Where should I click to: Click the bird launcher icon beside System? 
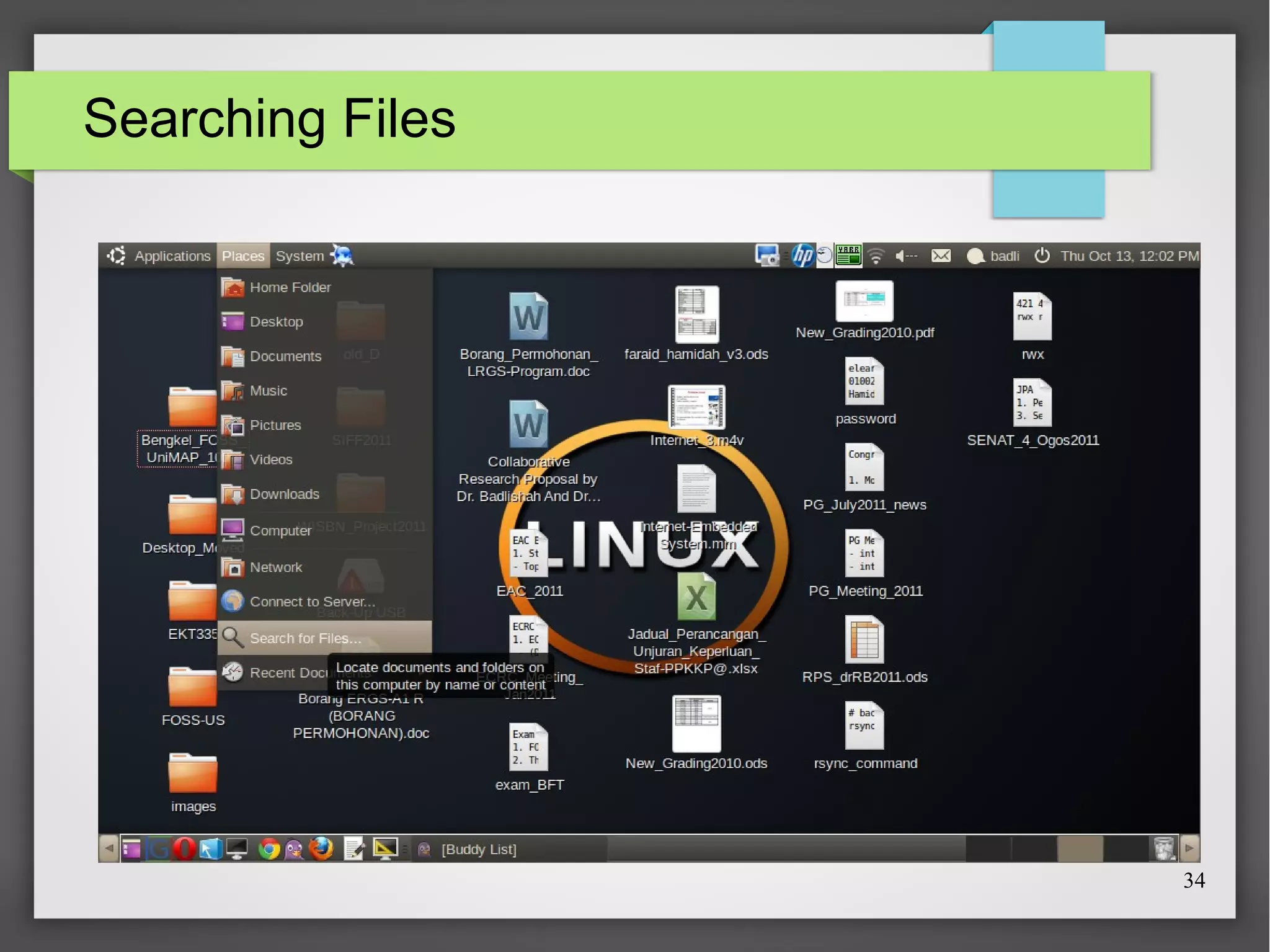click(342, 256)
